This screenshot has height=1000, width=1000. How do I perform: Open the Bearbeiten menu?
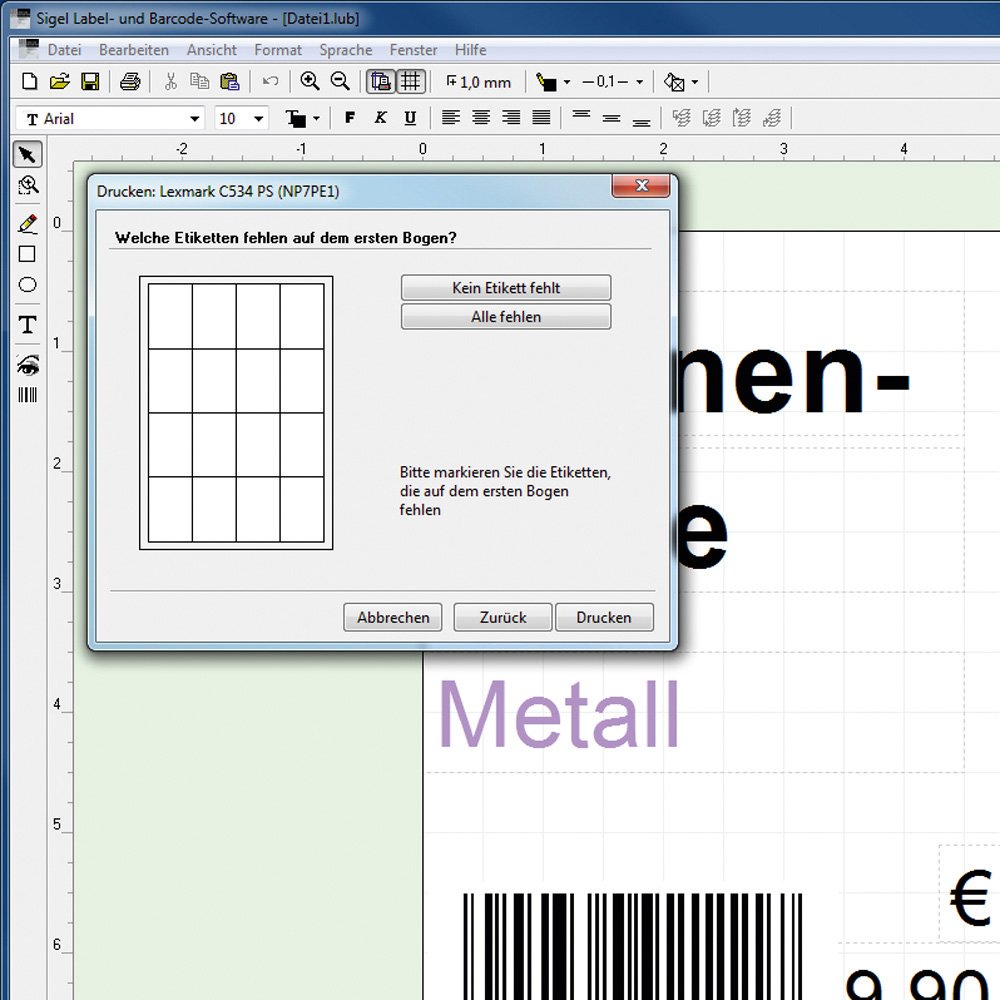click(134, 50)
